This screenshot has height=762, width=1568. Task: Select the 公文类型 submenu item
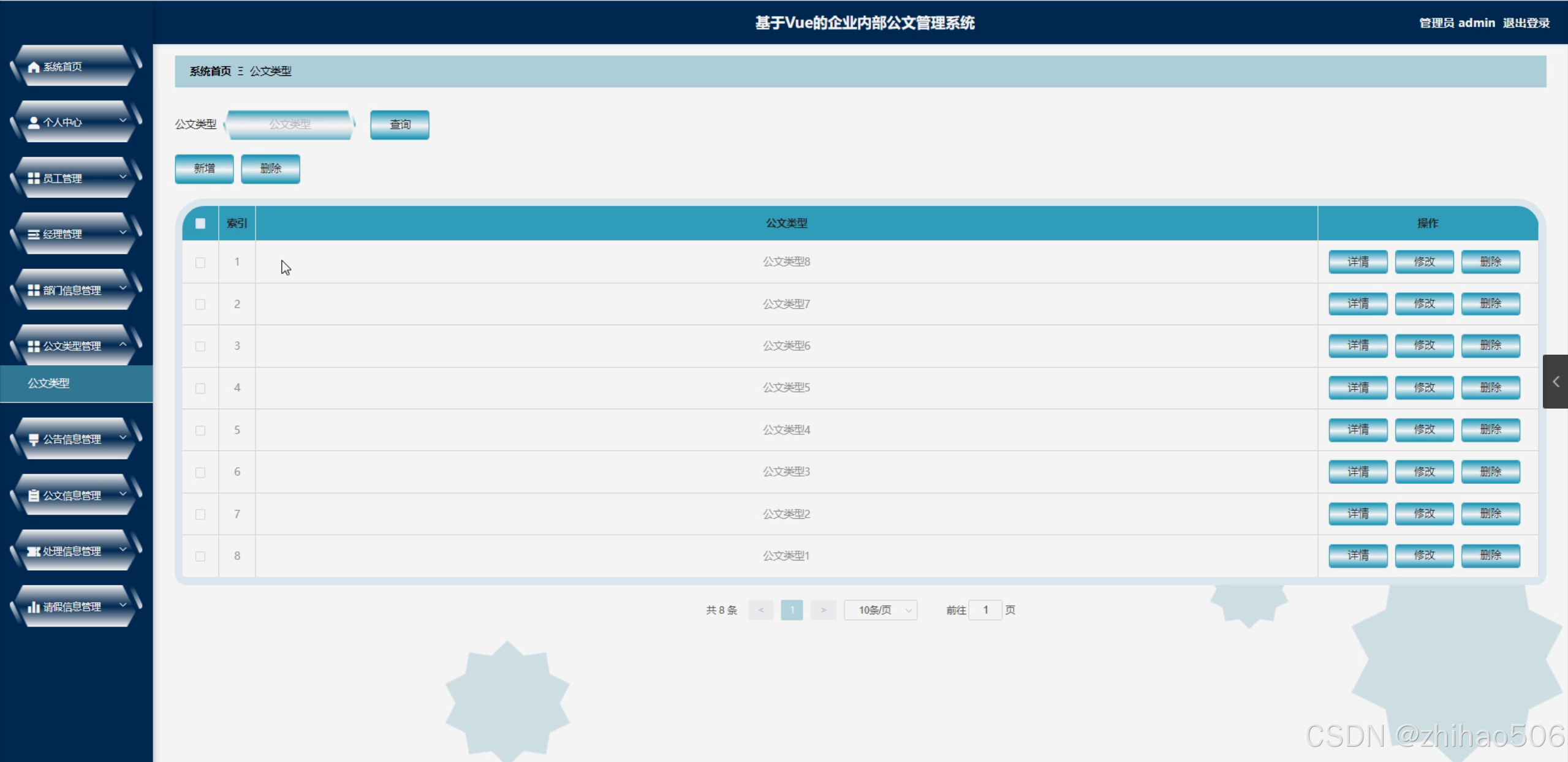point(49,383)
